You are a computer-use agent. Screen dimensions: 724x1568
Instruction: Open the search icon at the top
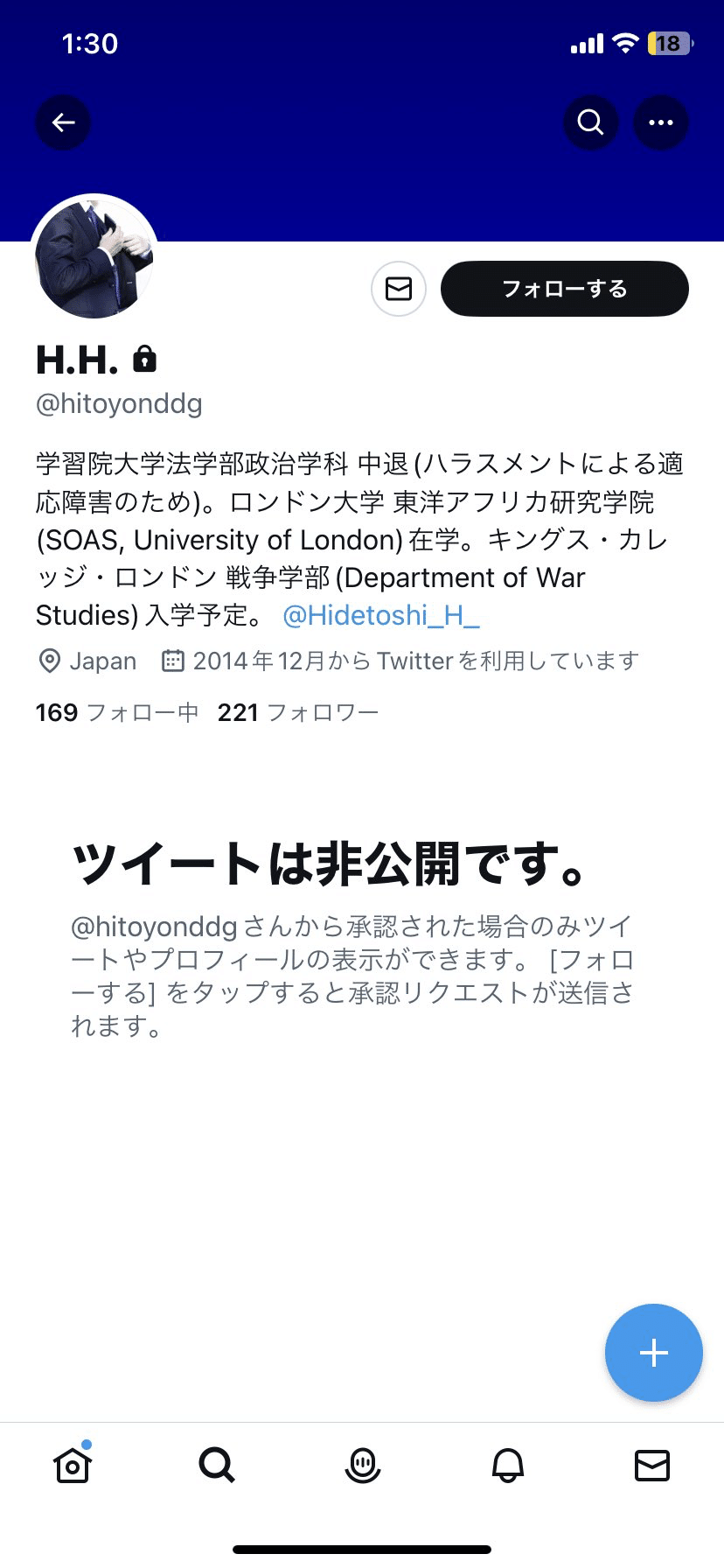point(590,122)
